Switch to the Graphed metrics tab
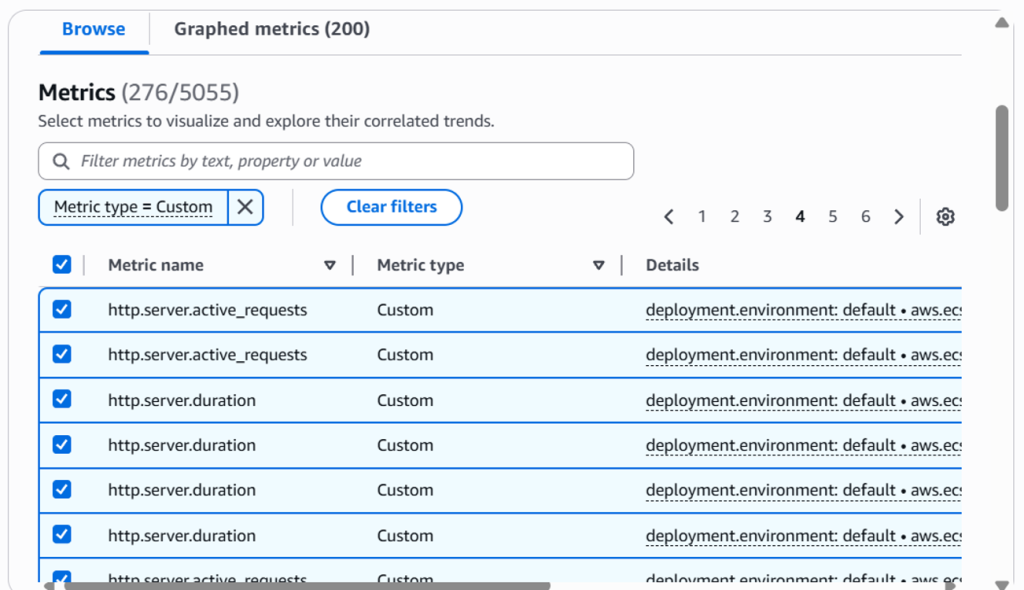The image size is (1024, 590). [271, 29]
